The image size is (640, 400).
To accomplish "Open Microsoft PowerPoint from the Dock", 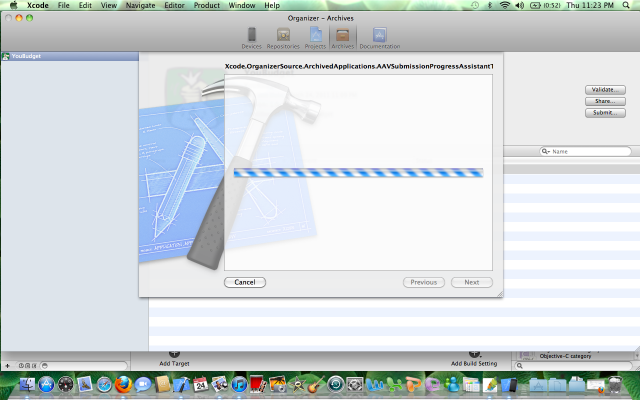I will pos(413,384).
